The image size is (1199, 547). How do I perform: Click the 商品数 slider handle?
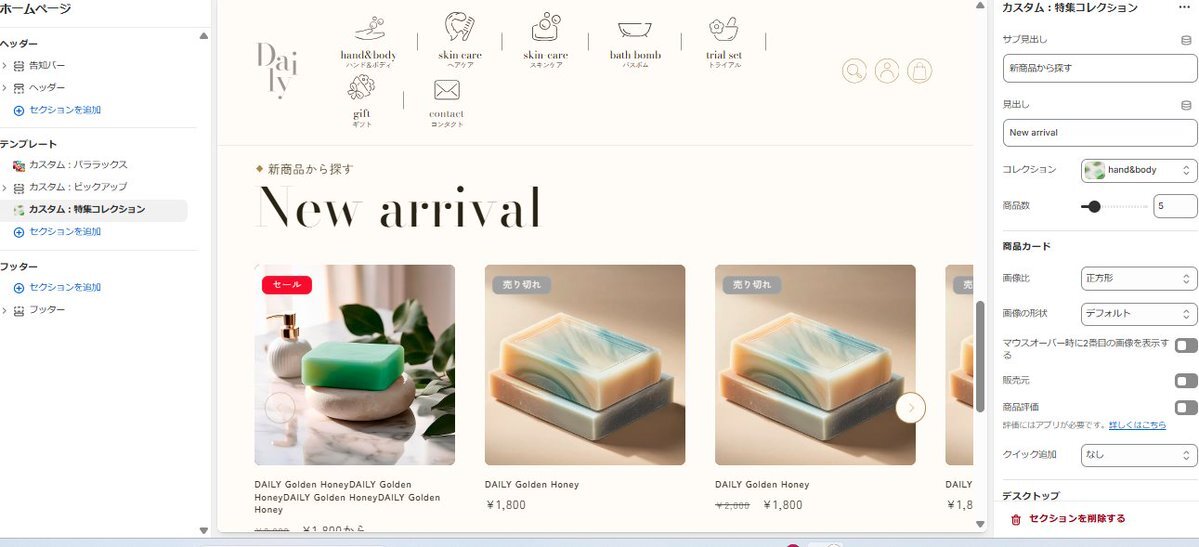click(x=1094, y=206)
